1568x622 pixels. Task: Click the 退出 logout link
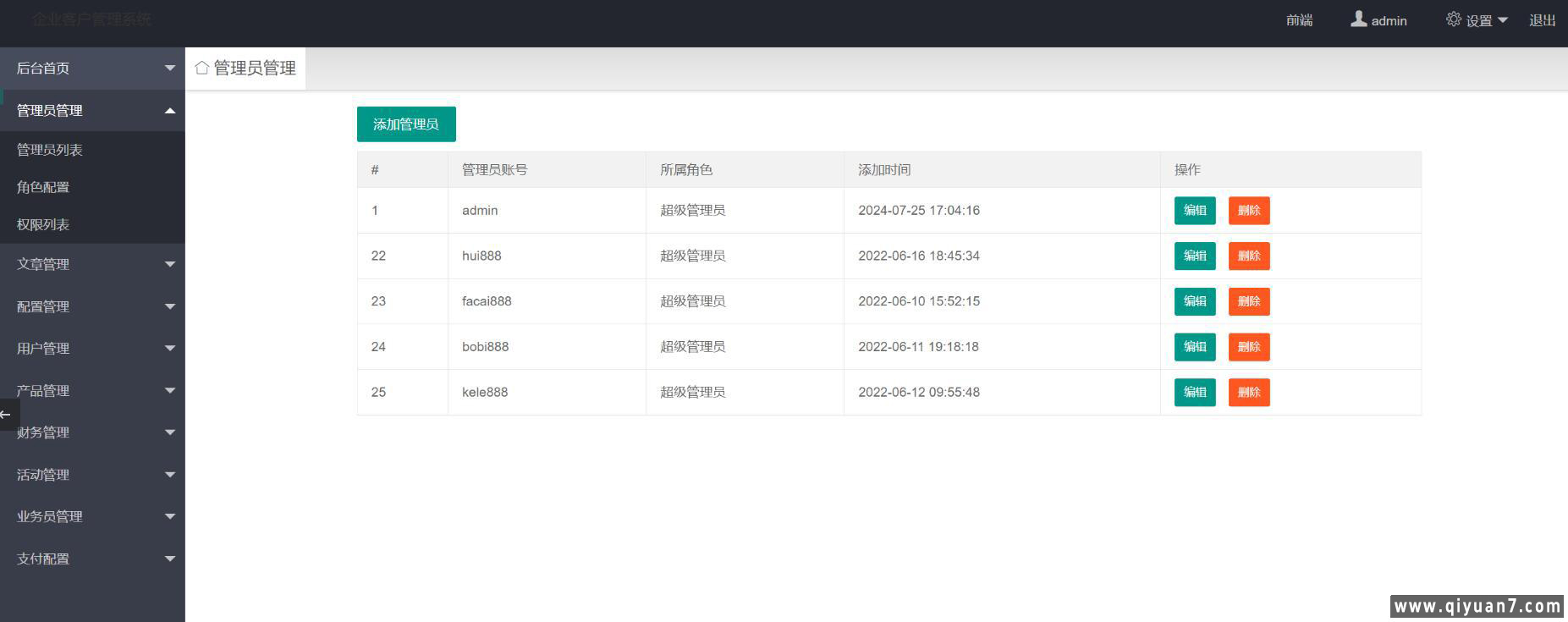click(x=1542, y=20)
